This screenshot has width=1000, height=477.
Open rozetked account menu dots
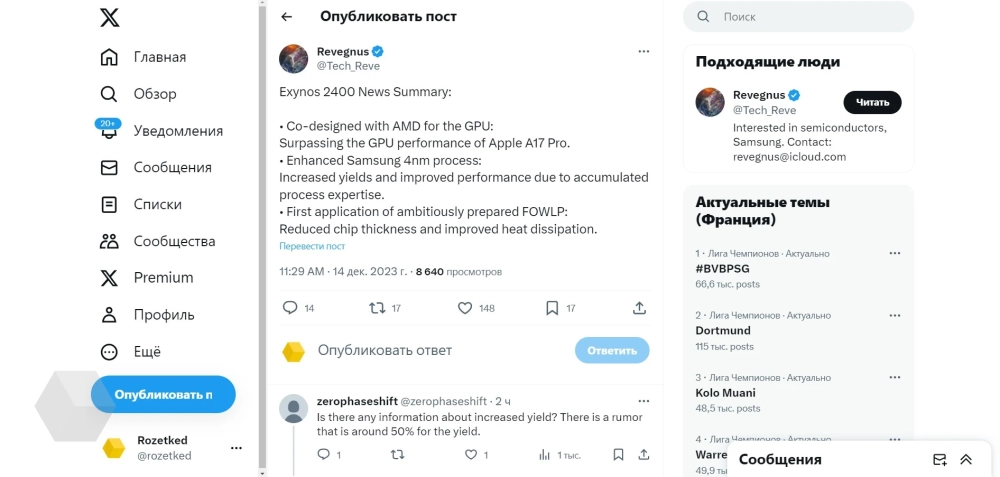[236, 448]
